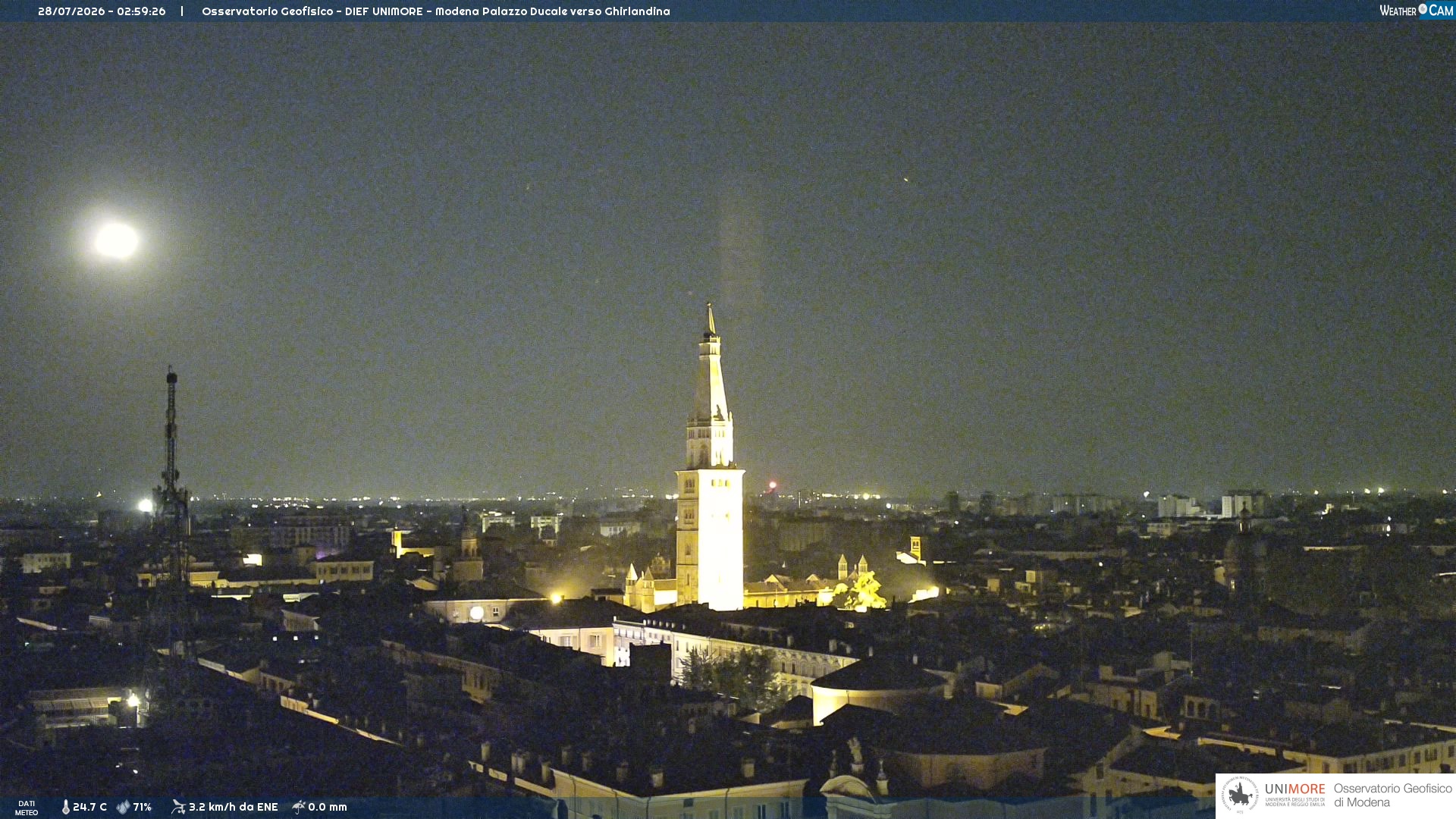Click the bright moon in the sky
This screenshot has width=1456, height=819.
(x=116, y=240)
